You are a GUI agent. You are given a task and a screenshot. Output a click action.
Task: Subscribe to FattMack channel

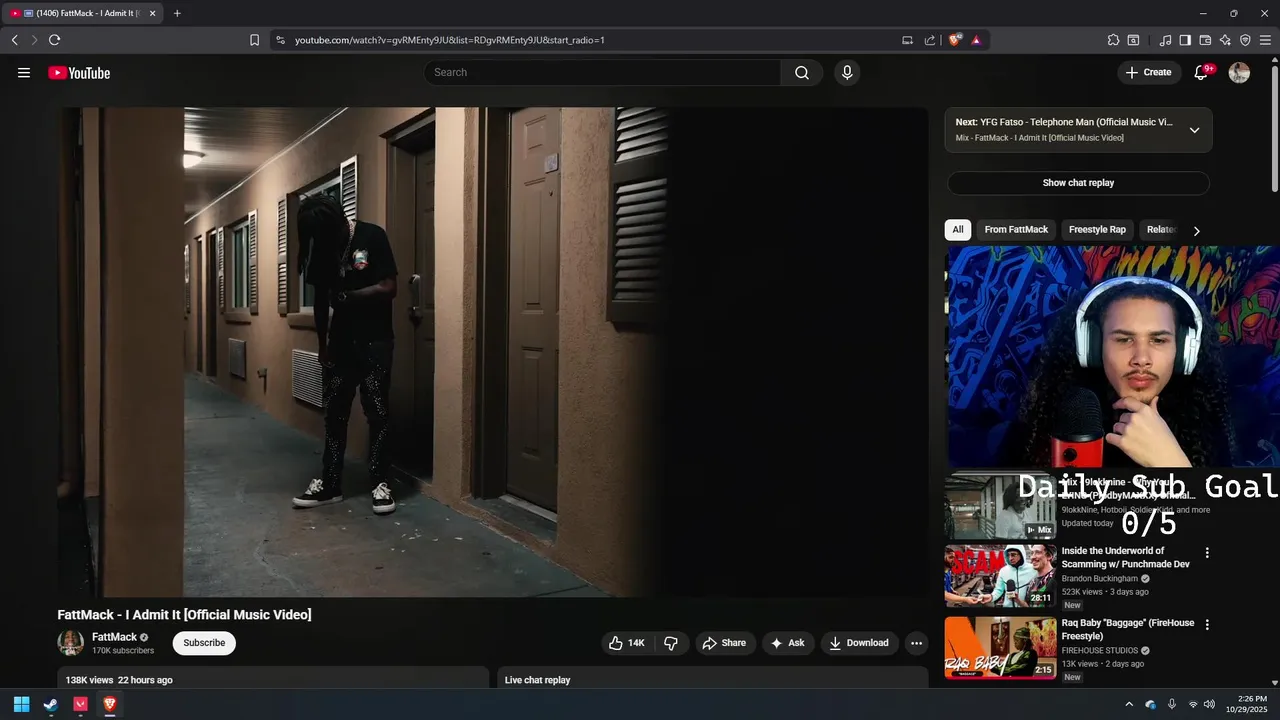(x=204, y=643)
